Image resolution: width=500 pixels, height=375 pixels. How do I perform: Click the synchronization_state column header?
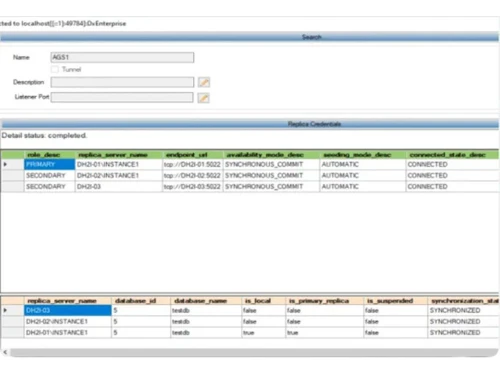(463, 301)
